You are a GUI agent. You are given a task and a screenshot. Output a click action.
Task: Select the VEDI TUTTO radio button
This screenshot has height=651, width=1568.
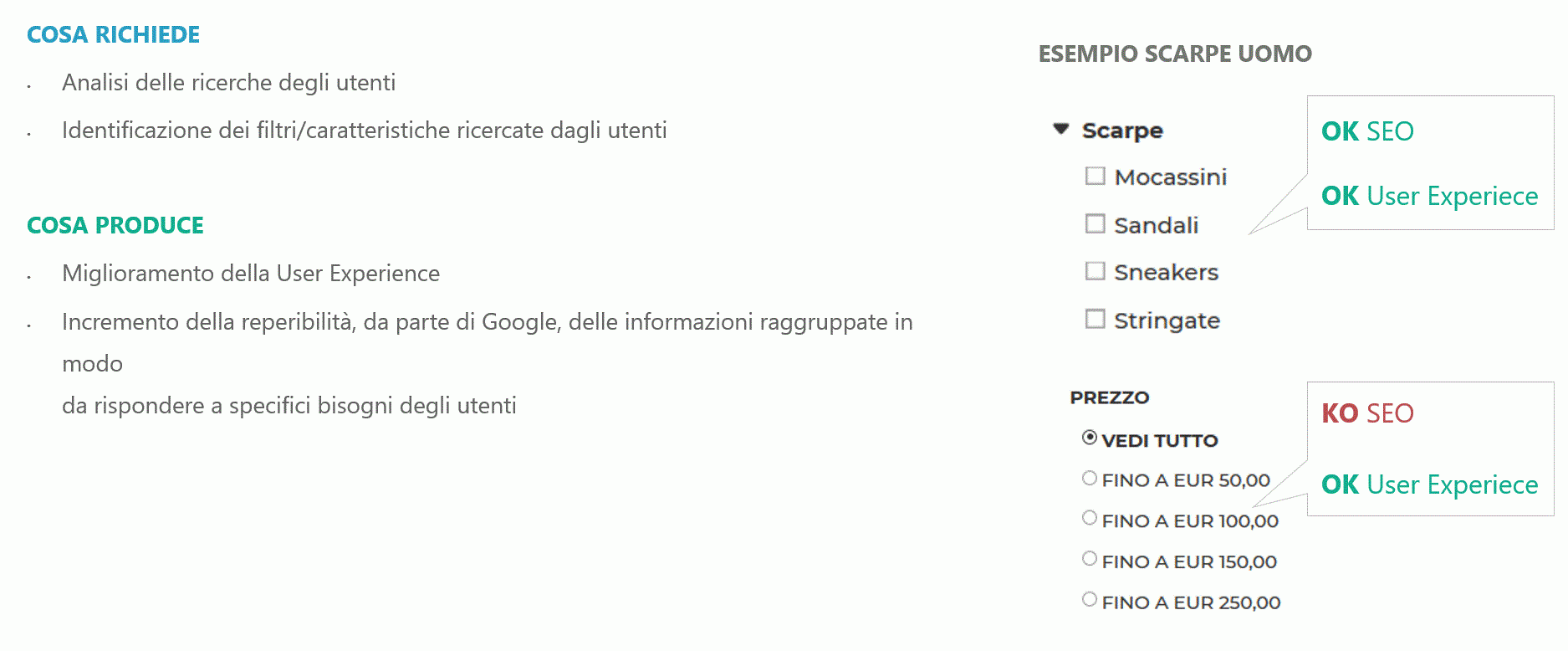click(1090, 437)
